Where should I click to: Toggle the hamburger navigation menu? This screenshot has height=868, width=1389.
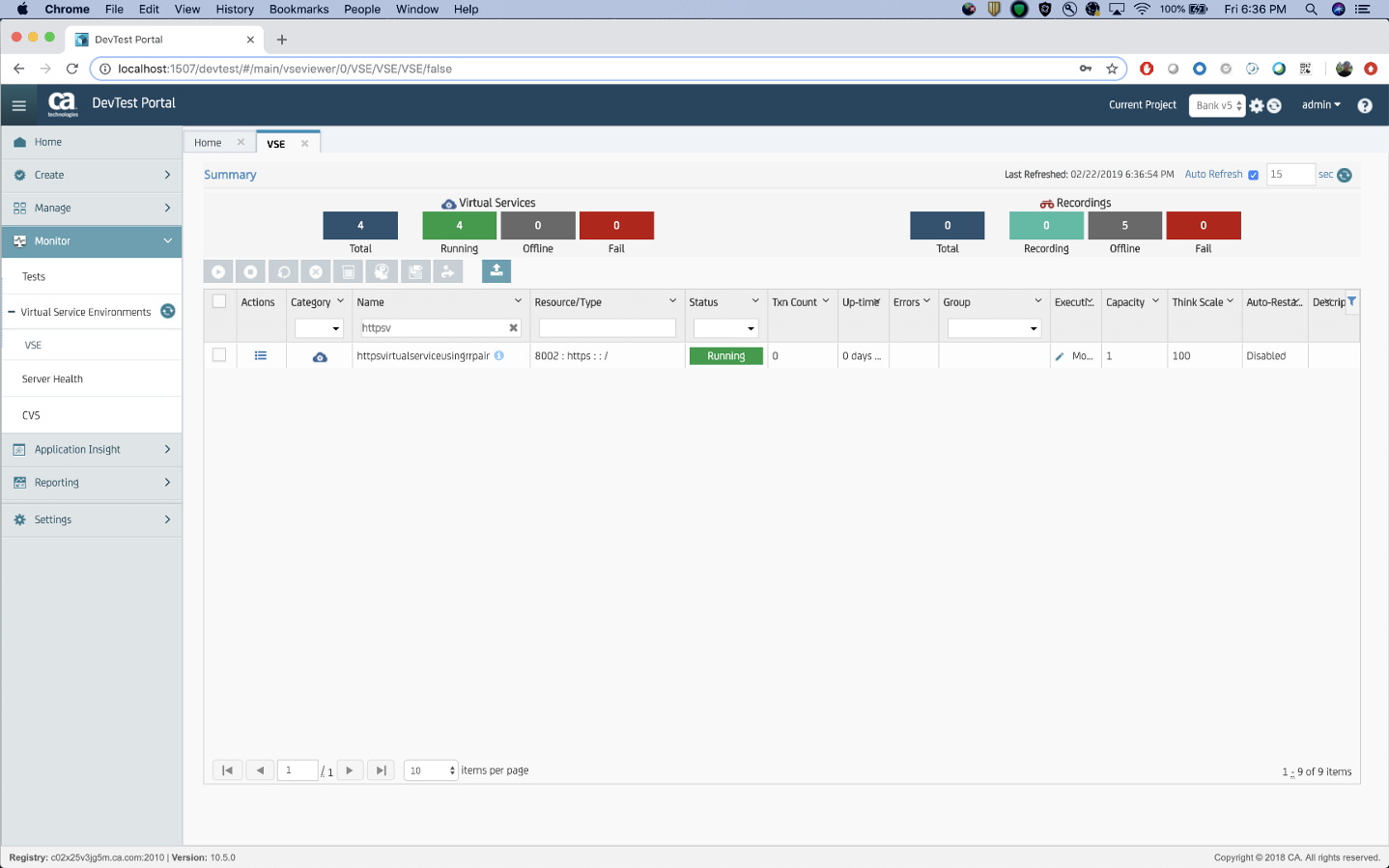coord(19,105)
